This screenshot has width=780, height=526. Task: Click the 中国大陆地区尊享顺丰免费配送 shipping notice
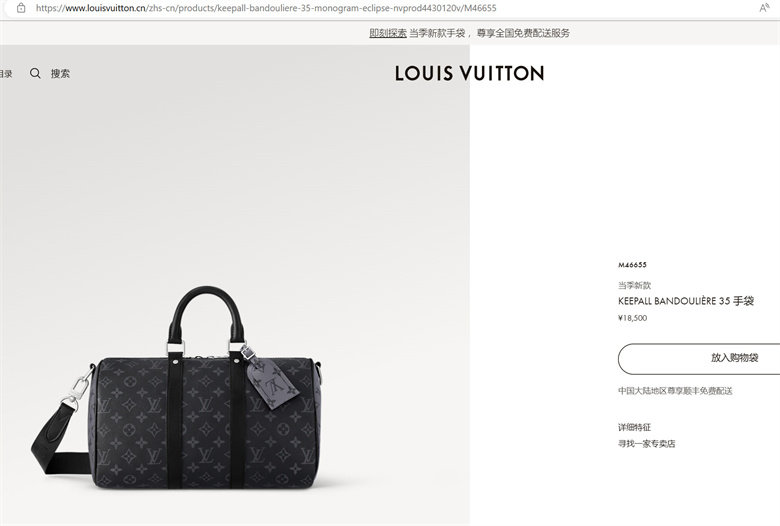coord(675,391)
